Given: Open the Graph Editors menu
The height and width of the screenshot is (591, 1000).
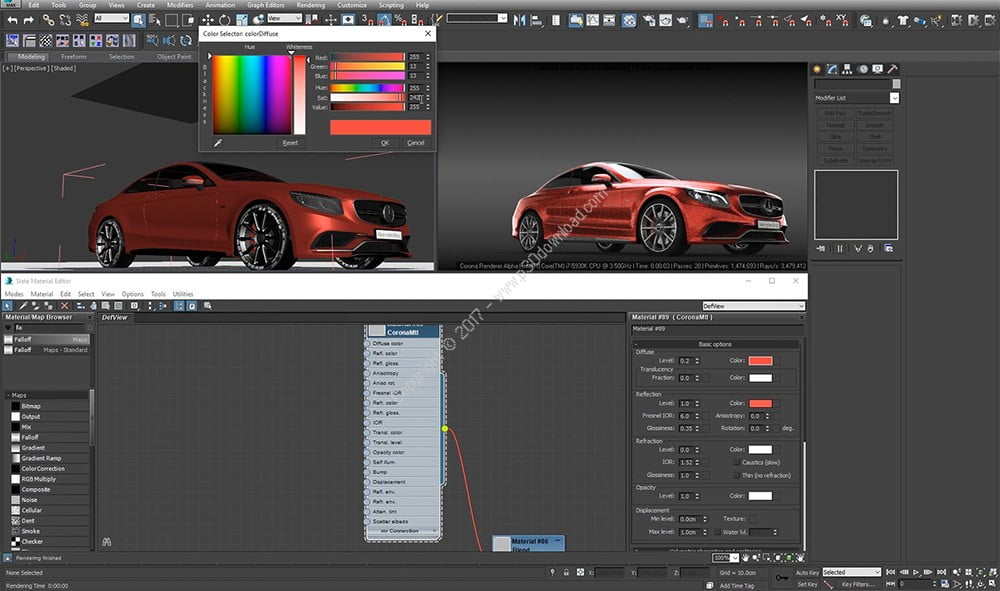Looking at the screenshot, I should coord(265,5).
